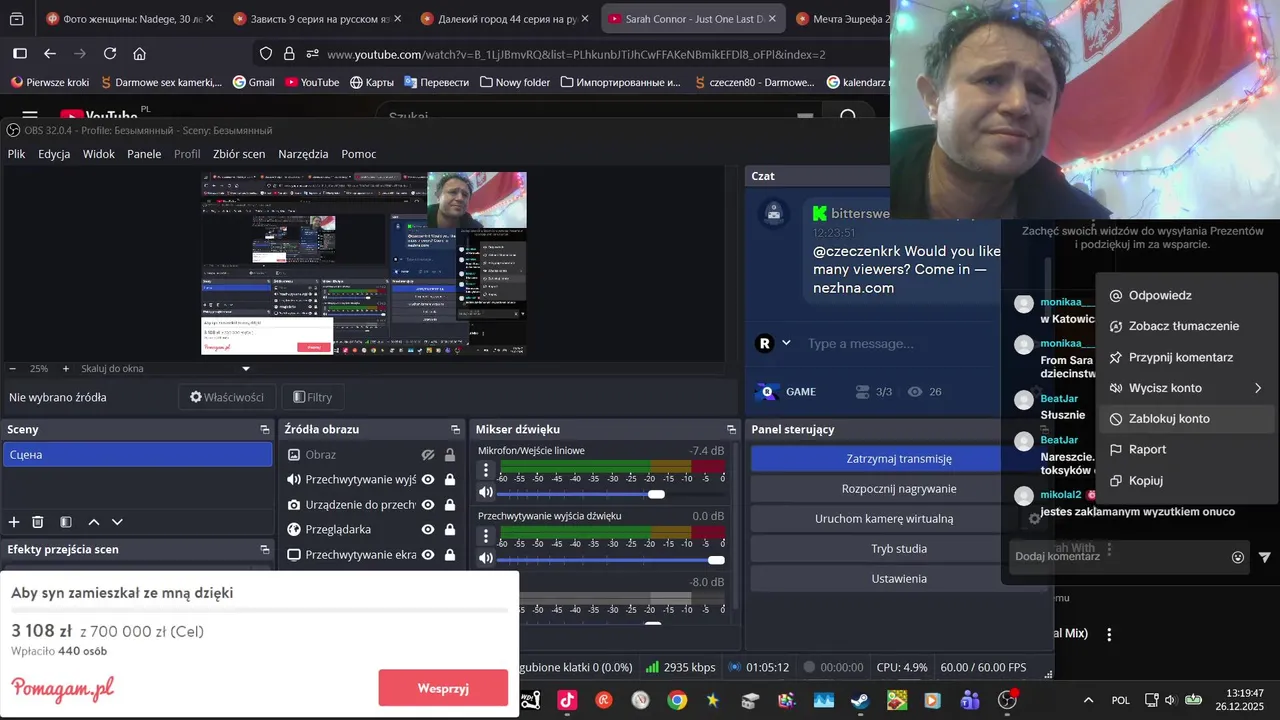Choose Przypnij komentarz in context menu
Screen dimensions: 1280x720
pyautogui.click(x=1187, y=357)
